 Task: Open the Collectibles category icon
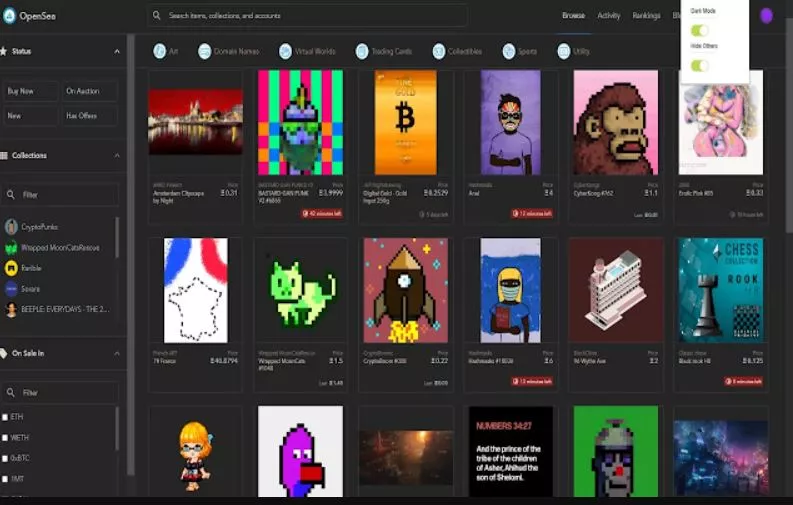coord(439,51)
